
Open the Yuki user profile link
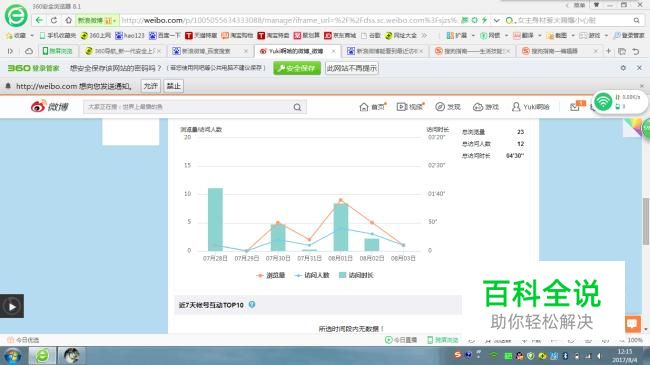tap(531, 107)
